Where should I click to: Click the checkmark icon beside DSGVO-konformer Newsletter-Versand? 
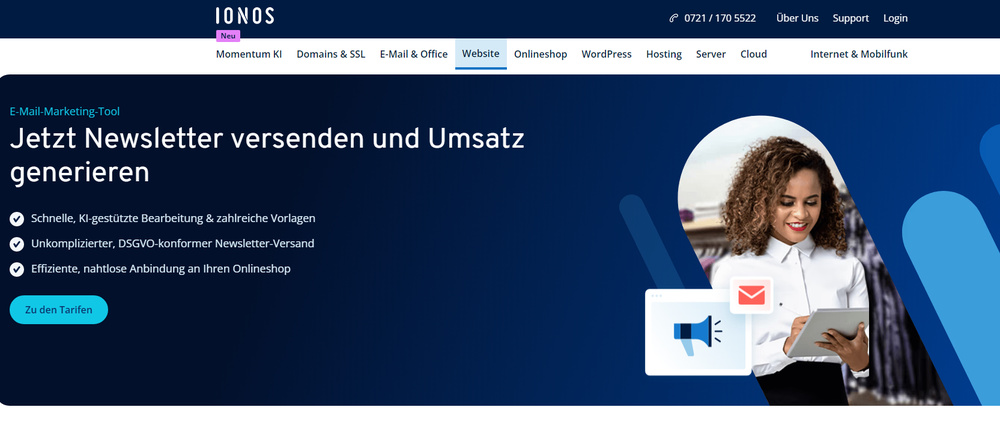point(17,243)
